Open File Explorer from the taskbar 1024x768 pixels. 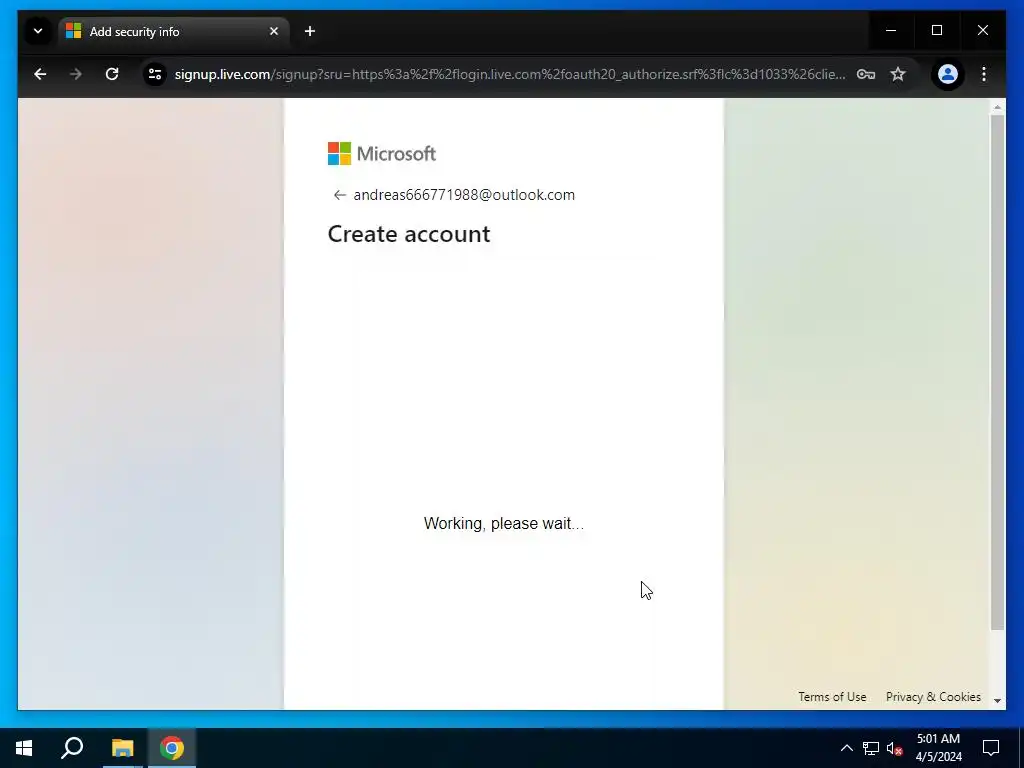point(122,748)
